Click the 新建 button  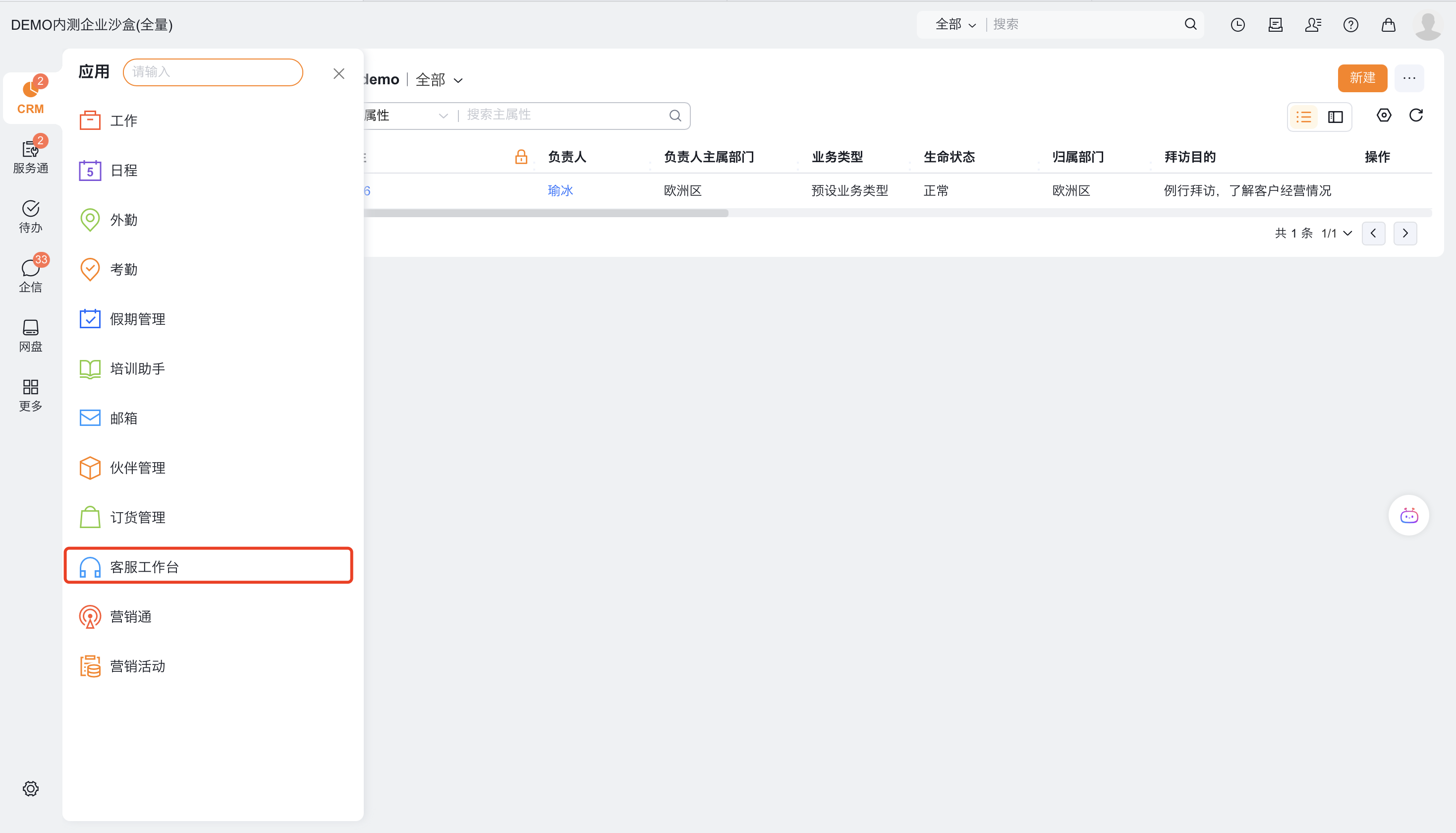tap(1362, 78)
